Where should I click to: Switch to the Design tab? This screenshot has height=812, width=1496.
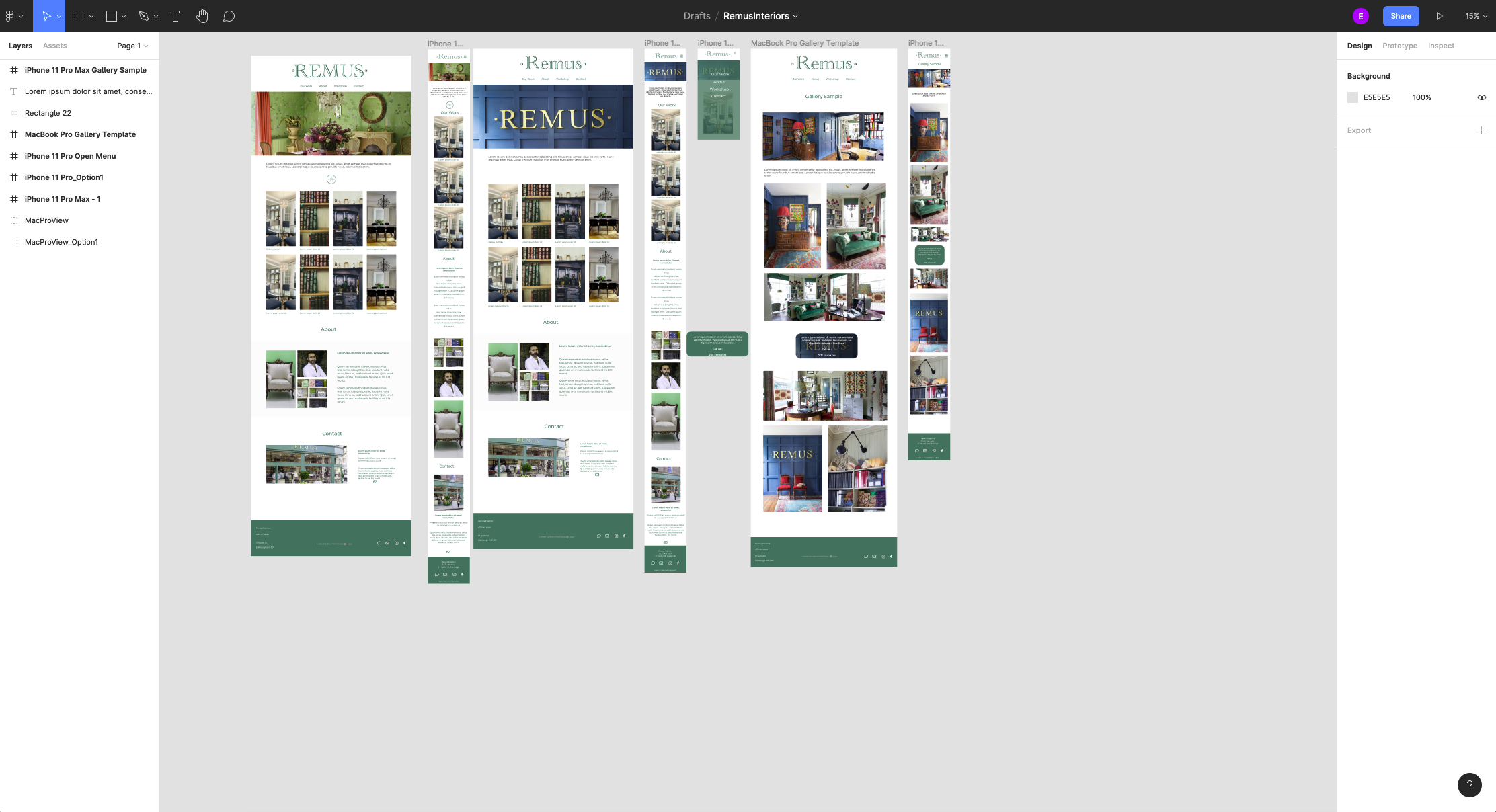[x=1360, y=46]
